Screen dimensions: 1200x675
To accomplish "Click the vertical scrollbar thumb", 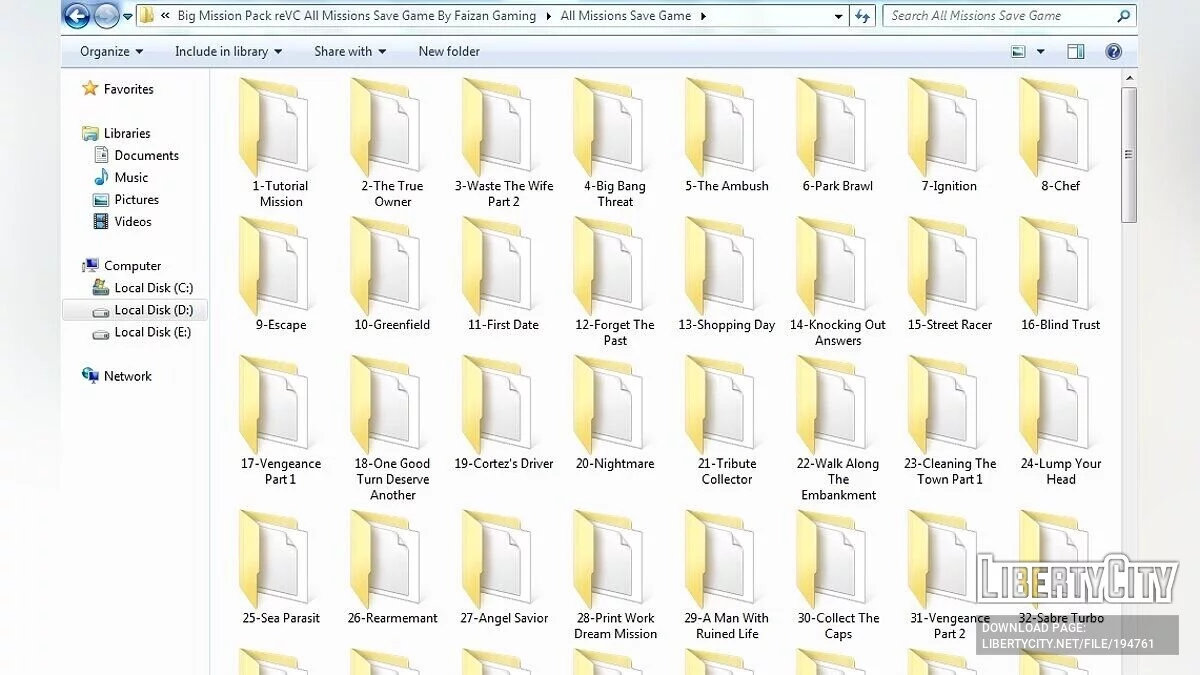I will (x=1128, y=154).
